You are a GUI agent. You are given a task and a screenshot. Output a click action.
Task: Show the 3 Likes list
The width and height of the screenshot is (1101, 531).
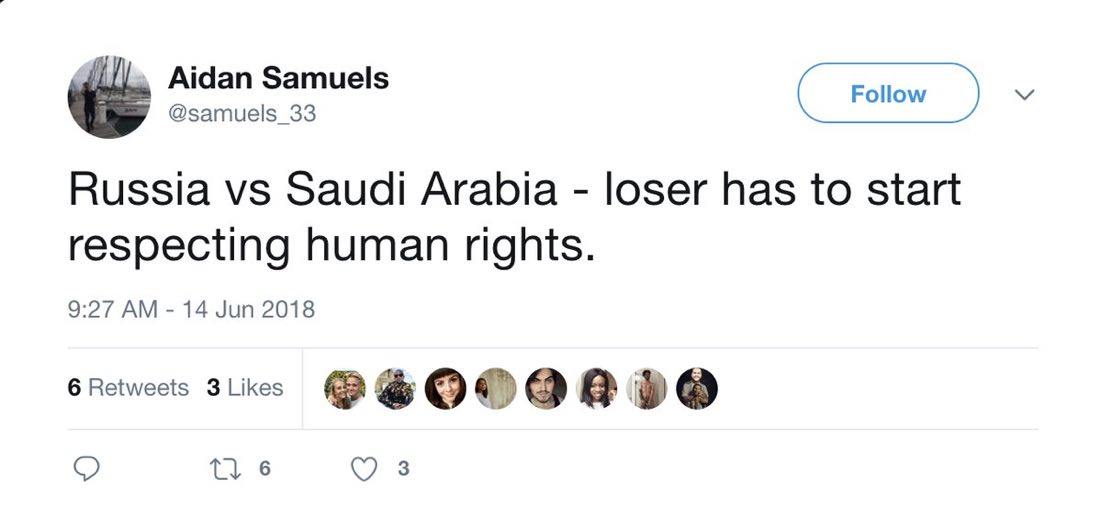pos(245,388)
